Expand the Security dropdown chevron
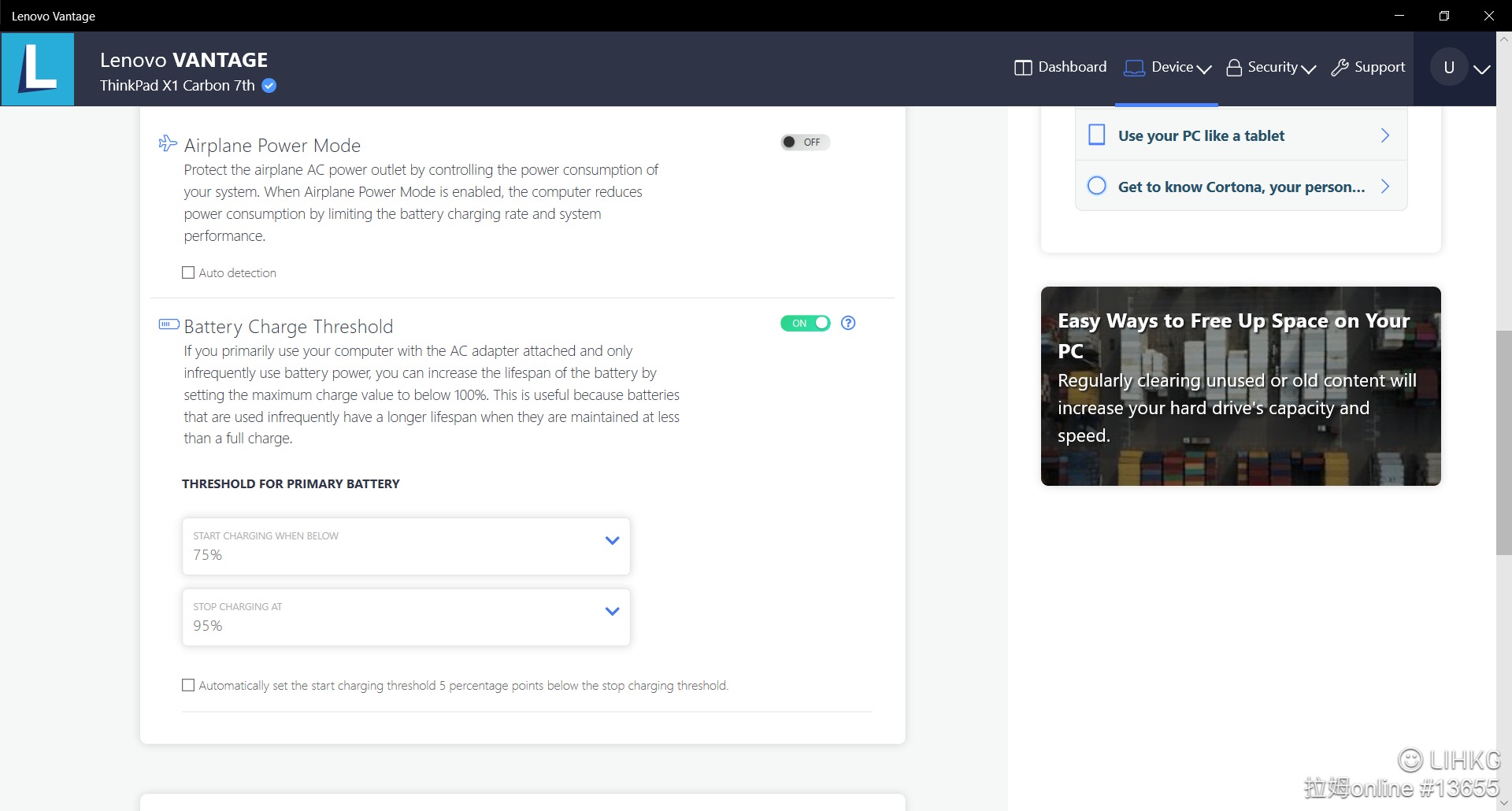 pos(1308,69)
